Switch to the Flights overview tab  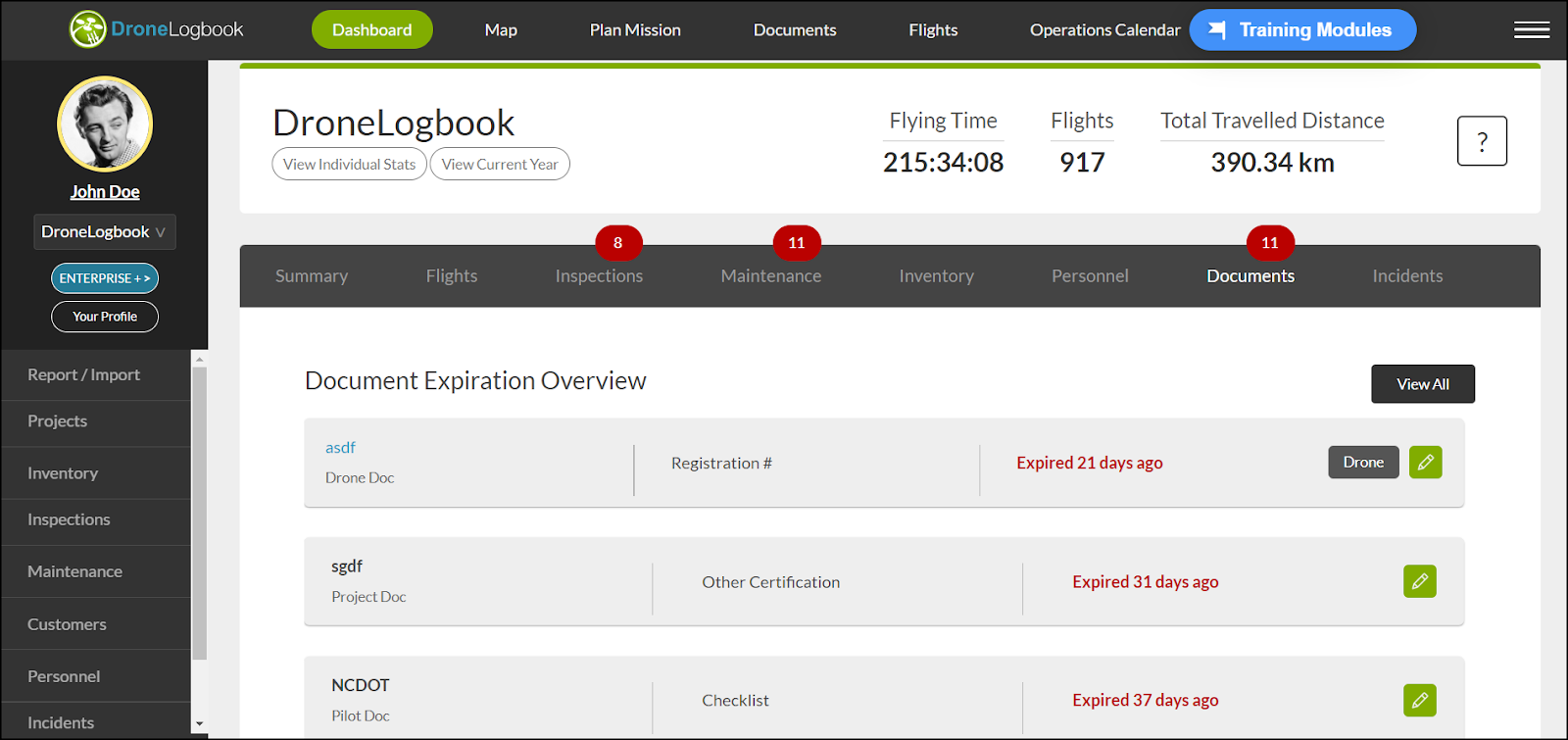[452, 276]
